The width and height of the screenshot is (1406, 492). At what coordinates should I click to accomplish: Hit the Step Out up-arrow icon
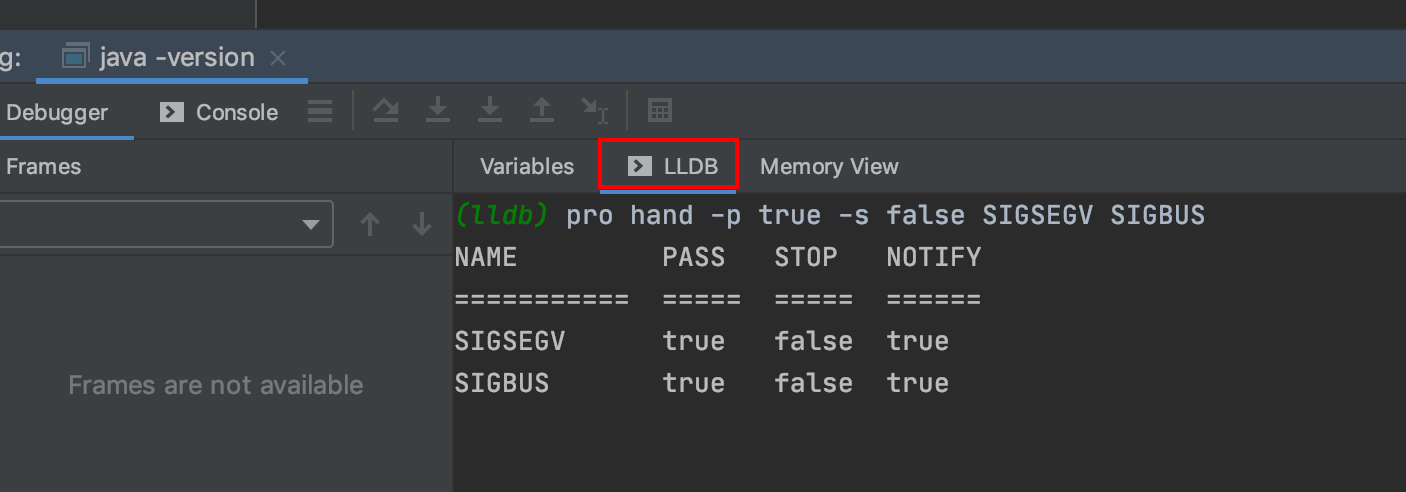541,111
